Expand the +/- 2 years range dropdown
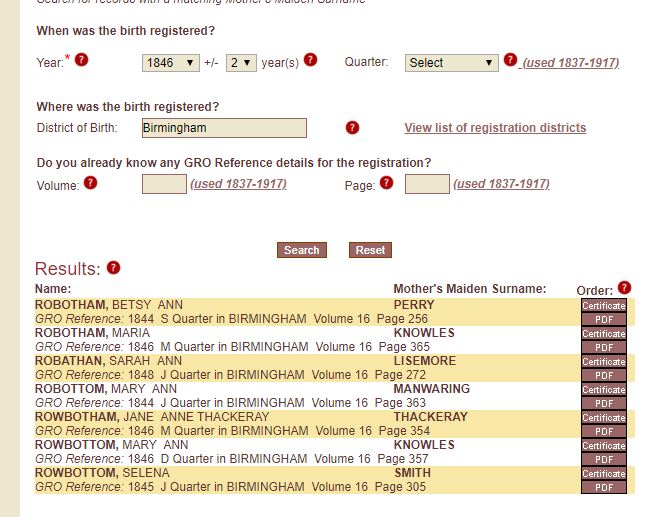Image resolution: width=650 pixels, height=517 pixels. point(241,63)
